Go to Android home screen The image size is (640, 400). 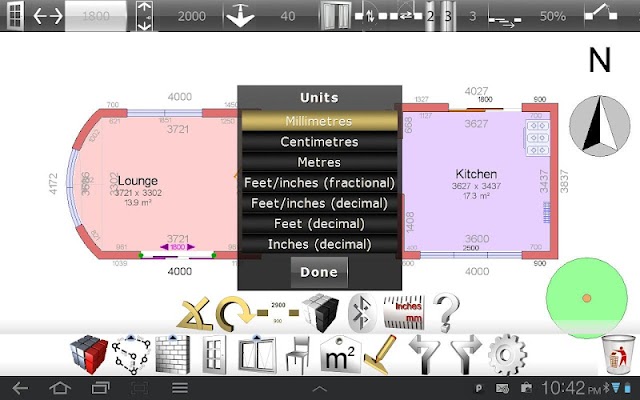(60, 388)
